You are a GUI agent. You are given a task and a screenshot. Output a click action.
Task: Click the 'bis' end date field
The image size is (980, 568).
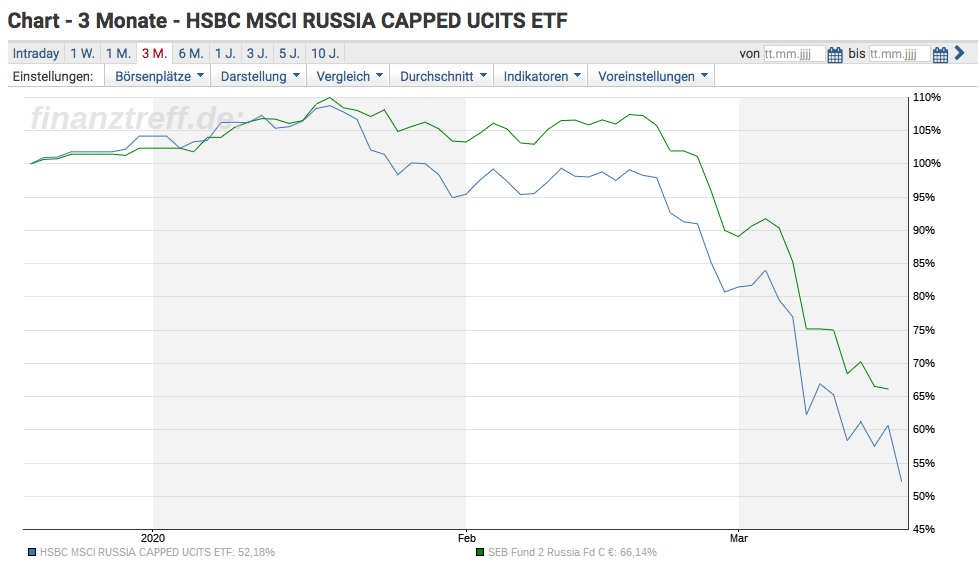tap(899, 54)
